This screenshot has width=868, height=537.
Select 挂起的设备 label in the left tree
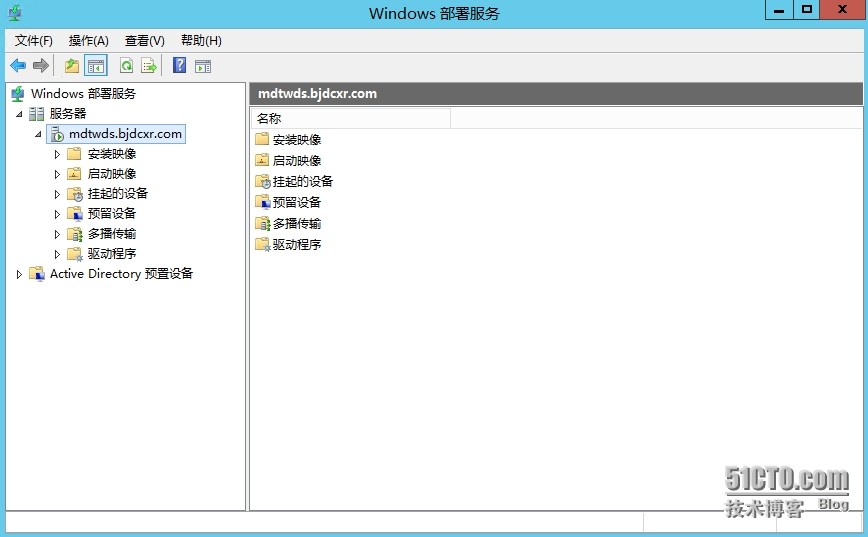click(118, 194)
